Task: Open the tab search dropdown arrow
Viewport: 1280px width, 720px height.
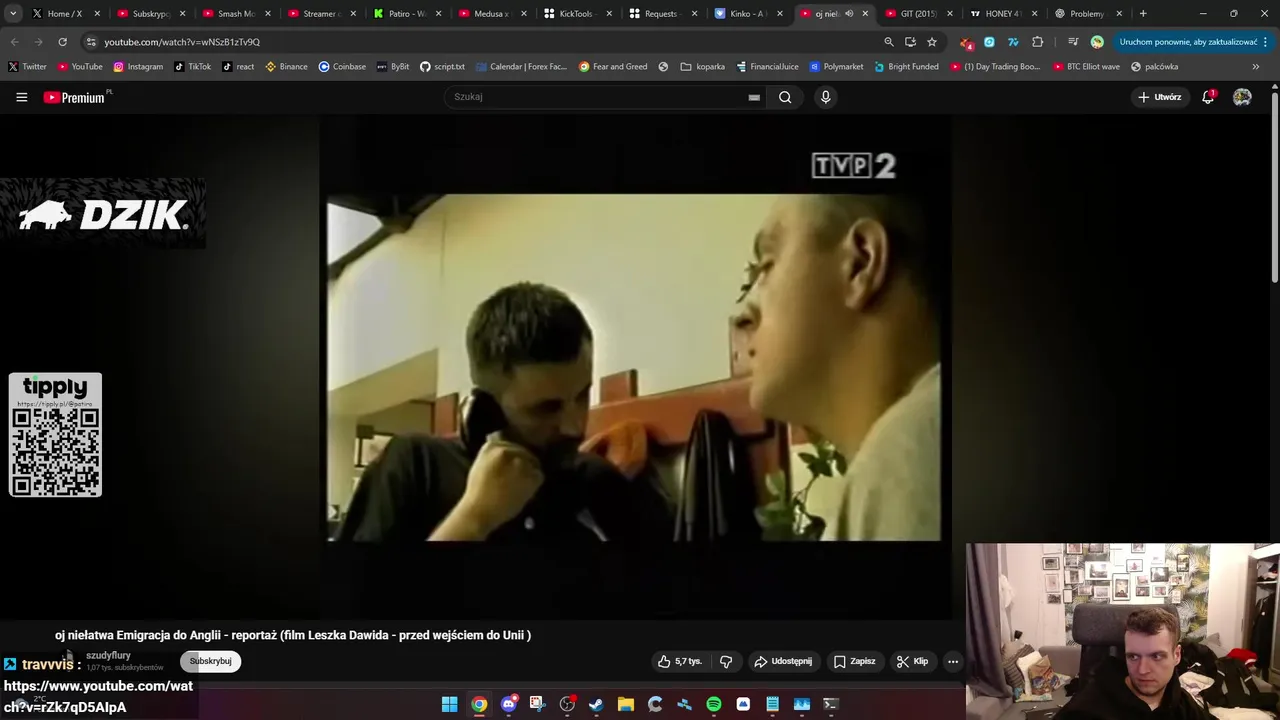Action: [13, 14]
